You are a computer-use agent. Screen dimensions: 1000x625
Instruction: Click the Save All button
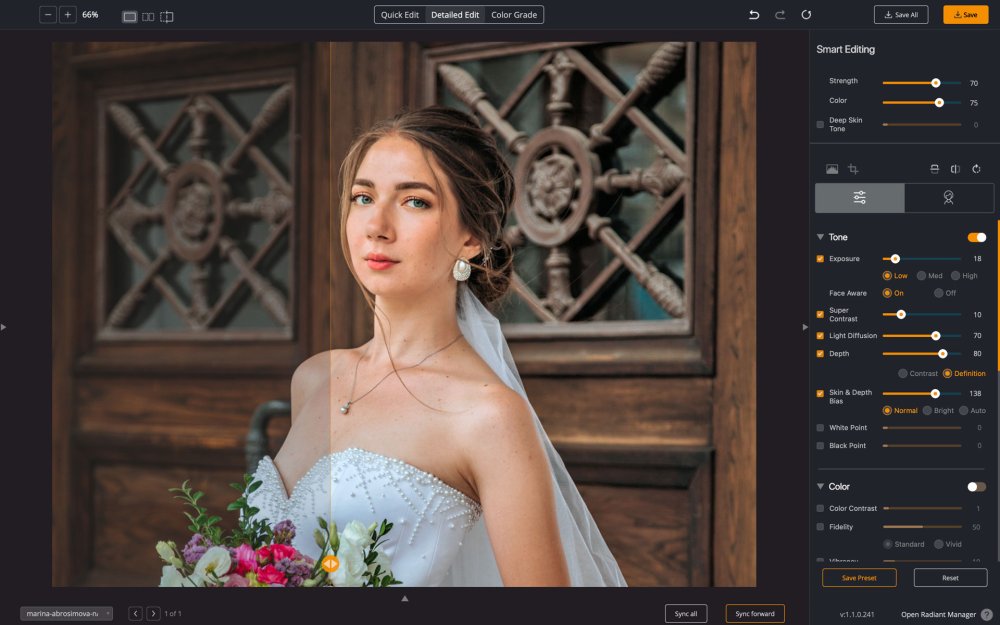click(x=901, y=15)
